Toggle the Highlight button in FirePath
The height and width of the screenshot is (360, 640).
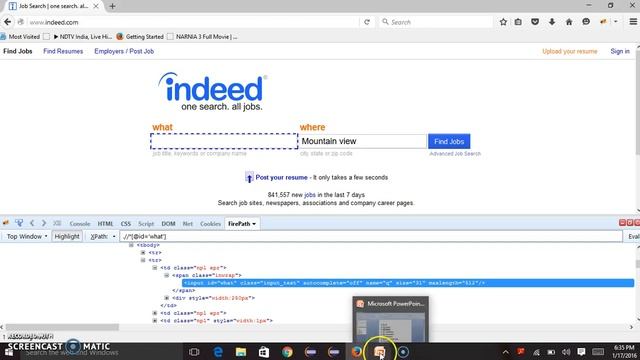click(67, 236)
